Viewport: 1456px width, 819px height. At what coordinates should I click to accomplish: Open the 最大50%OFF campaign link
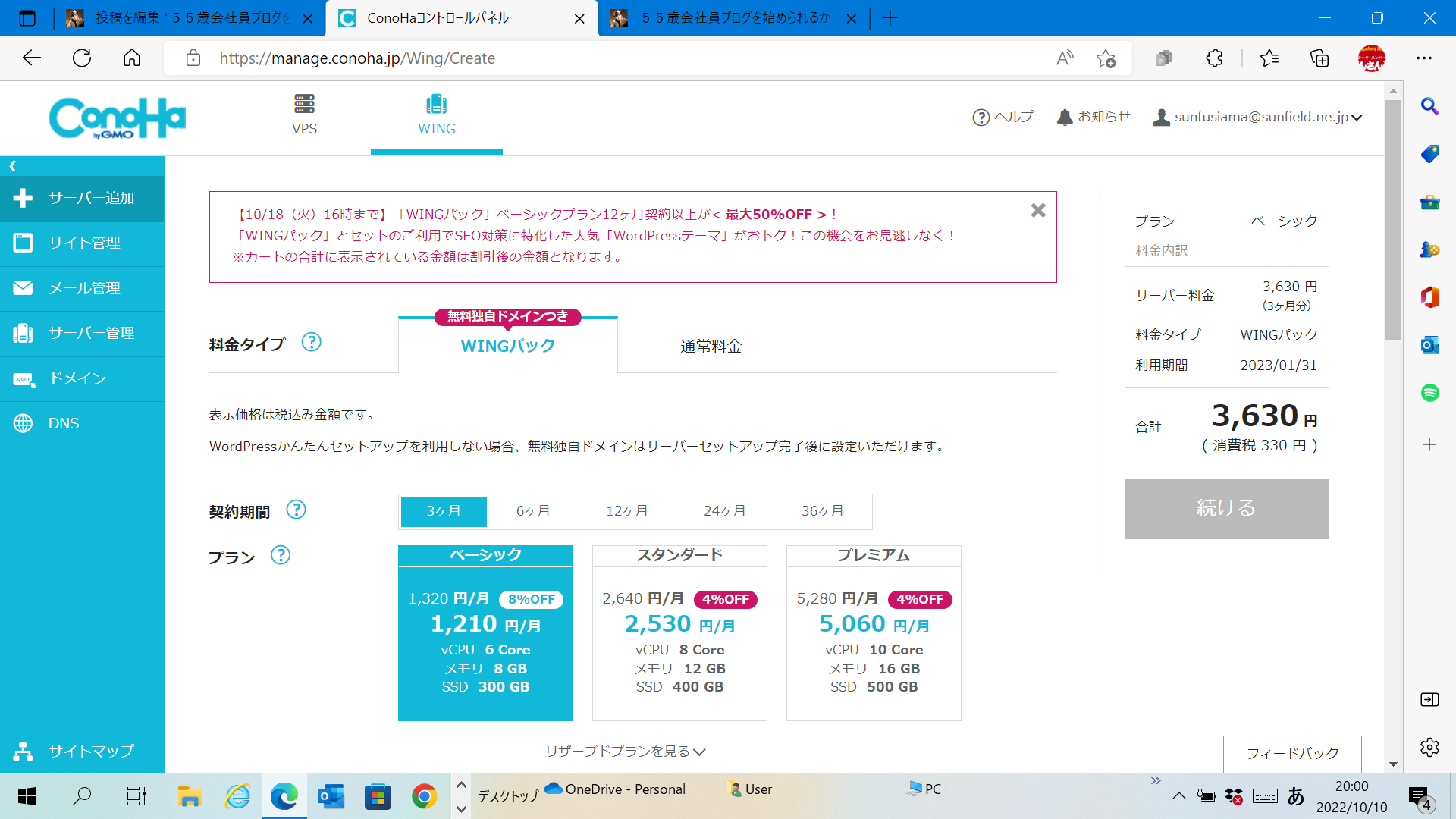coord(776,215)
